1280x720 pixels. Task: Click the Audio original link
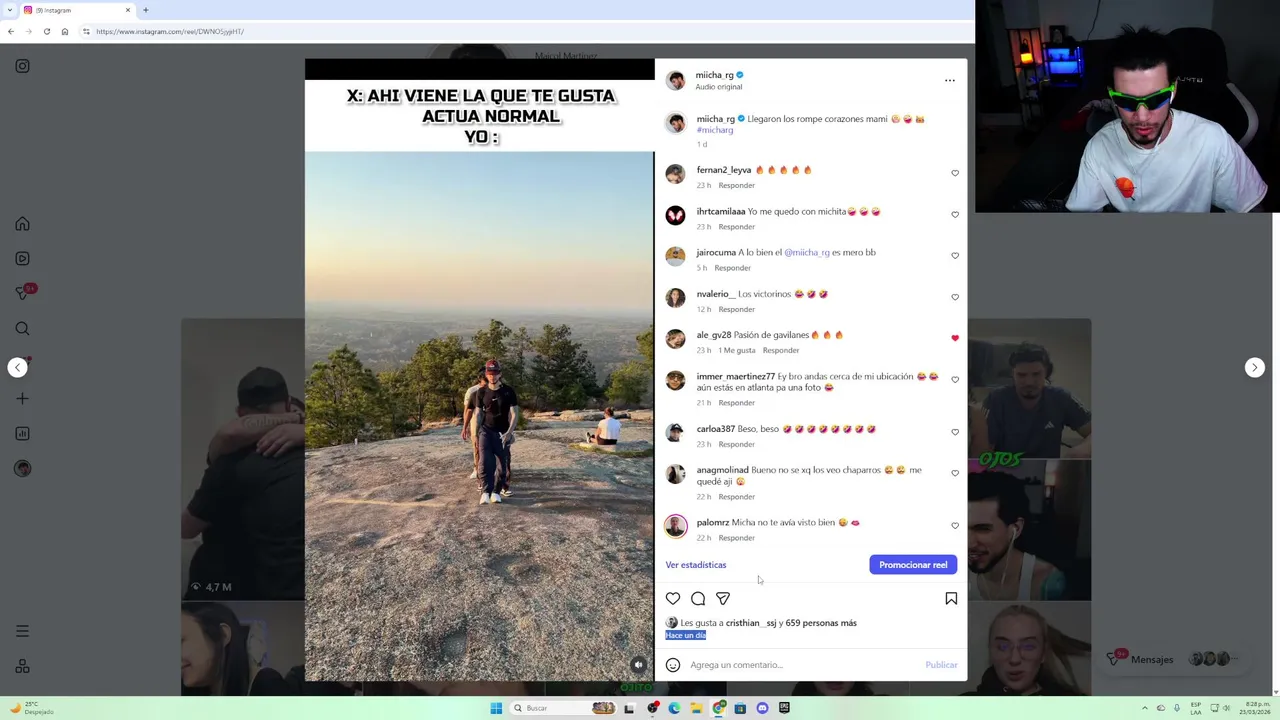point(719,87)
